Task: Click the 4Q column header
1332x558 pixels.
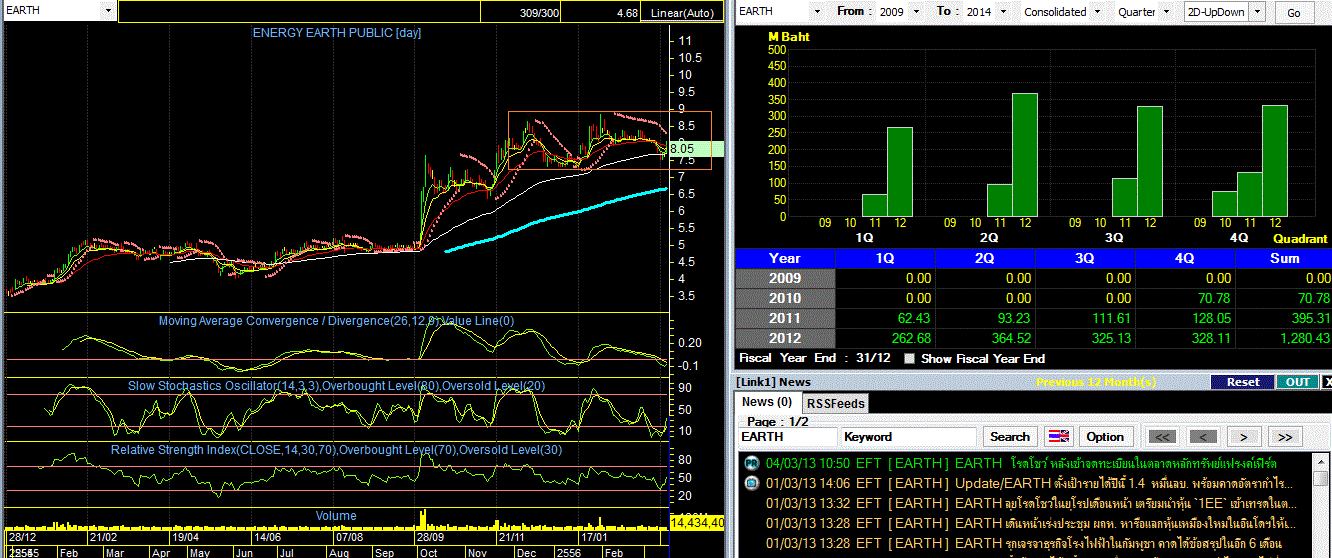Action: pos(1185,258)
